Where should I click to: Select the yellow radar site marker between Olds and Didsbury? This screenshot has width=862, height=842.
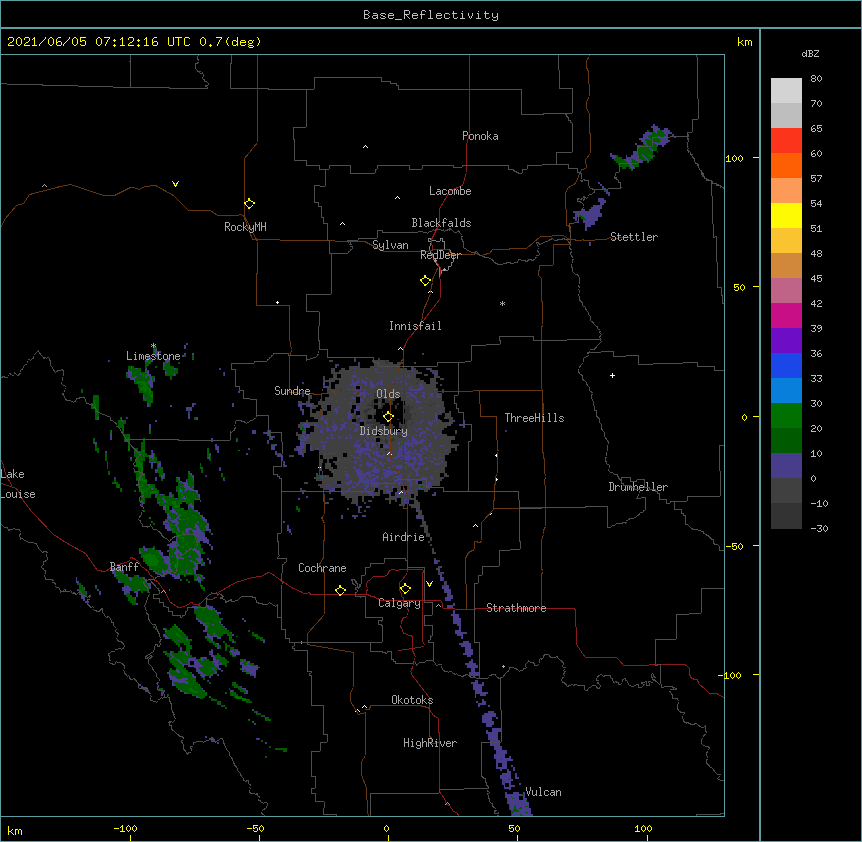tap(388, 417)
